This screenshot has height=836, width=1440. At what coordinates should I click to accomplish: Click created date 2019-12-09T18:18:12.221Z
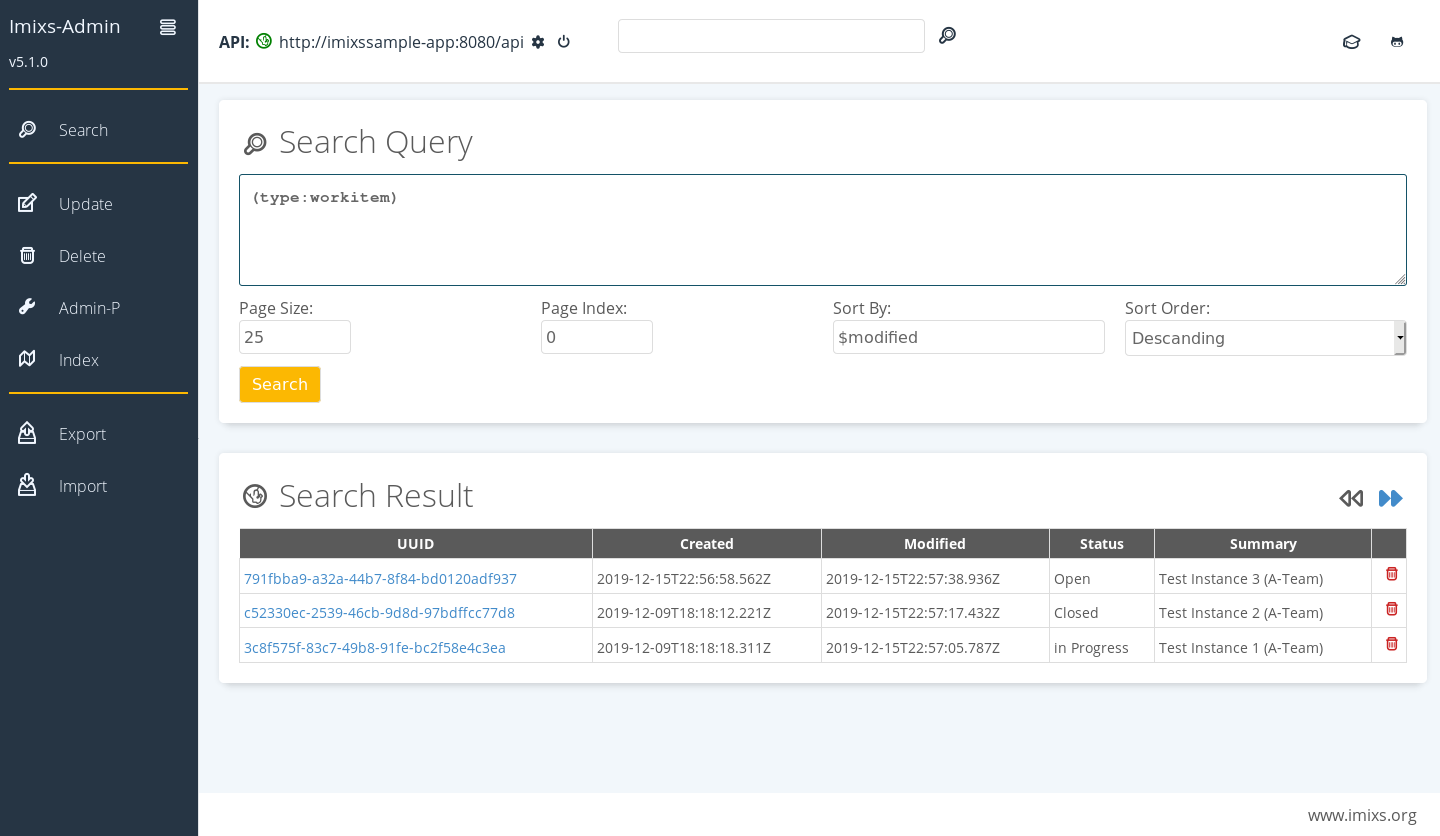(x=684, y=613)
